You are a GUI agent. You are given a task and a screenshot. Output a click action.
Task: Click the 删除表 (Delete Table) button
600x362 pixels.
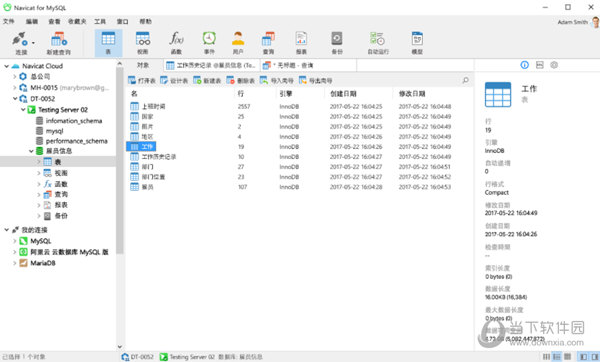[240, 80]
